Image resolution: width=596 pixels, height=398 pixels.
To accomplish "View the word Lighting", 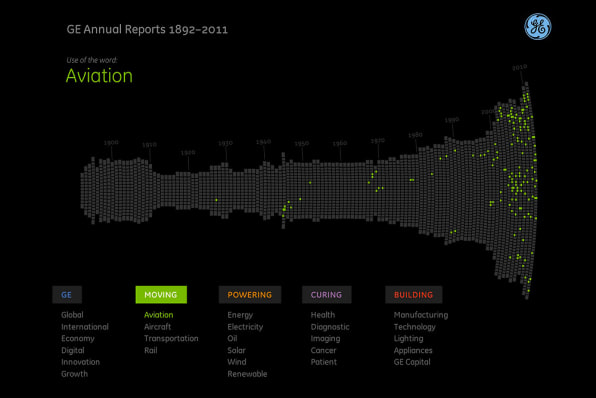I will pyautogui.click(x=408, y=339).
